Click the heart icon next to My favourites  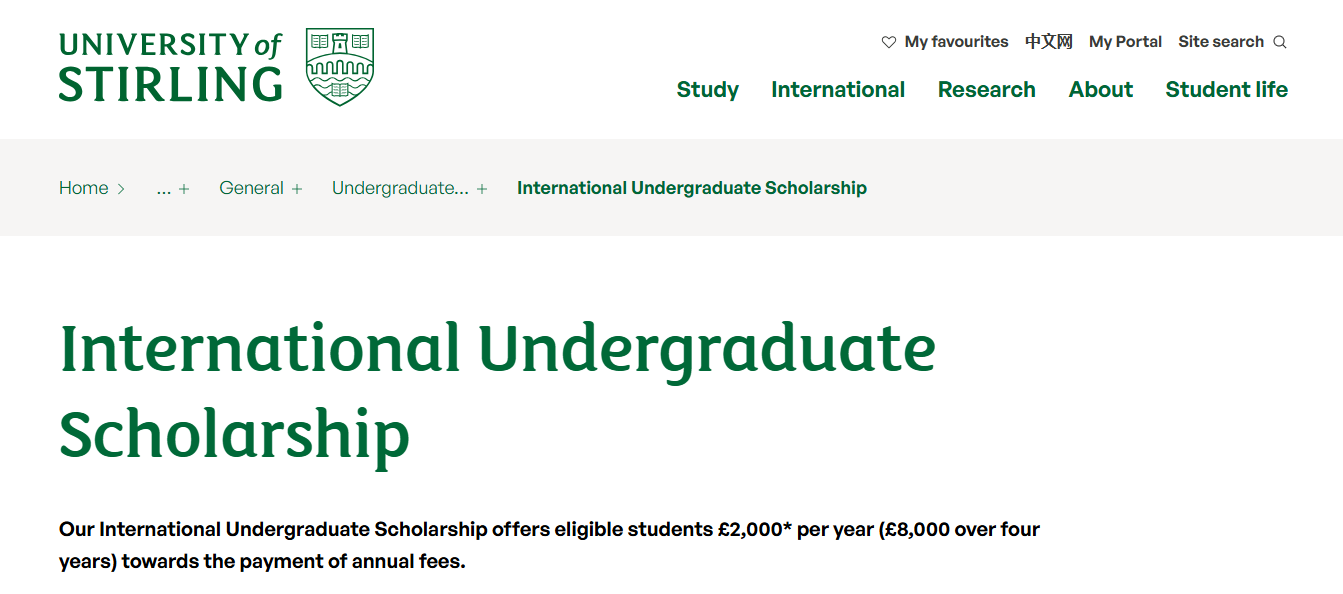[888, 41]
